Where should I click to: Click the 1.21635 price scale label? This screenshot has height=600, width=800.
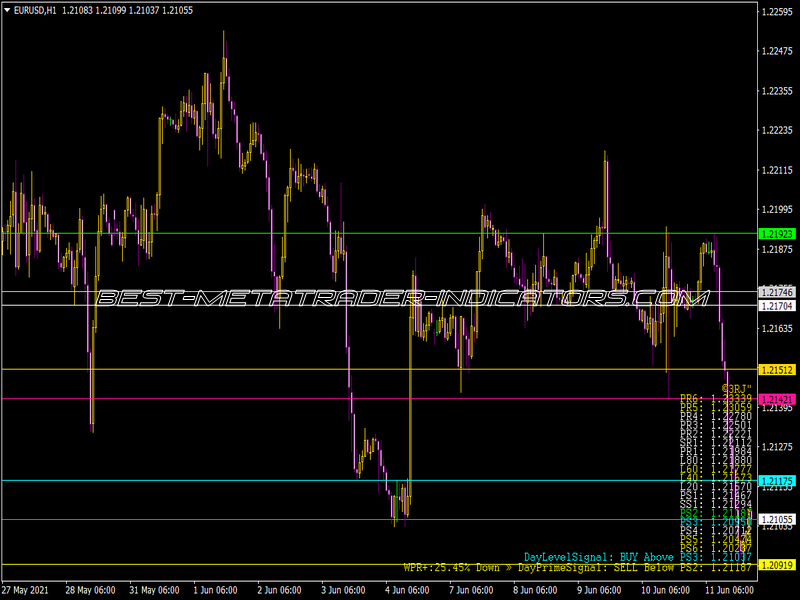tap(777, 328)
